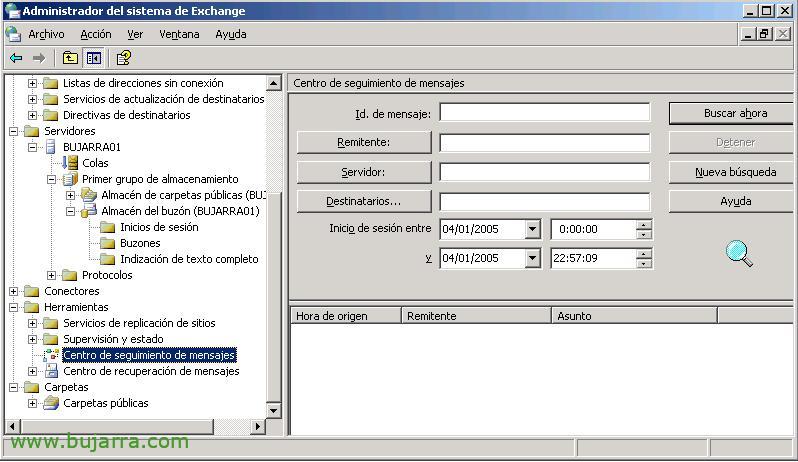This screenshot has height=462, width=798.
Task: Expand Servicios de actualización de destinatarios
Action: (32, 99)
